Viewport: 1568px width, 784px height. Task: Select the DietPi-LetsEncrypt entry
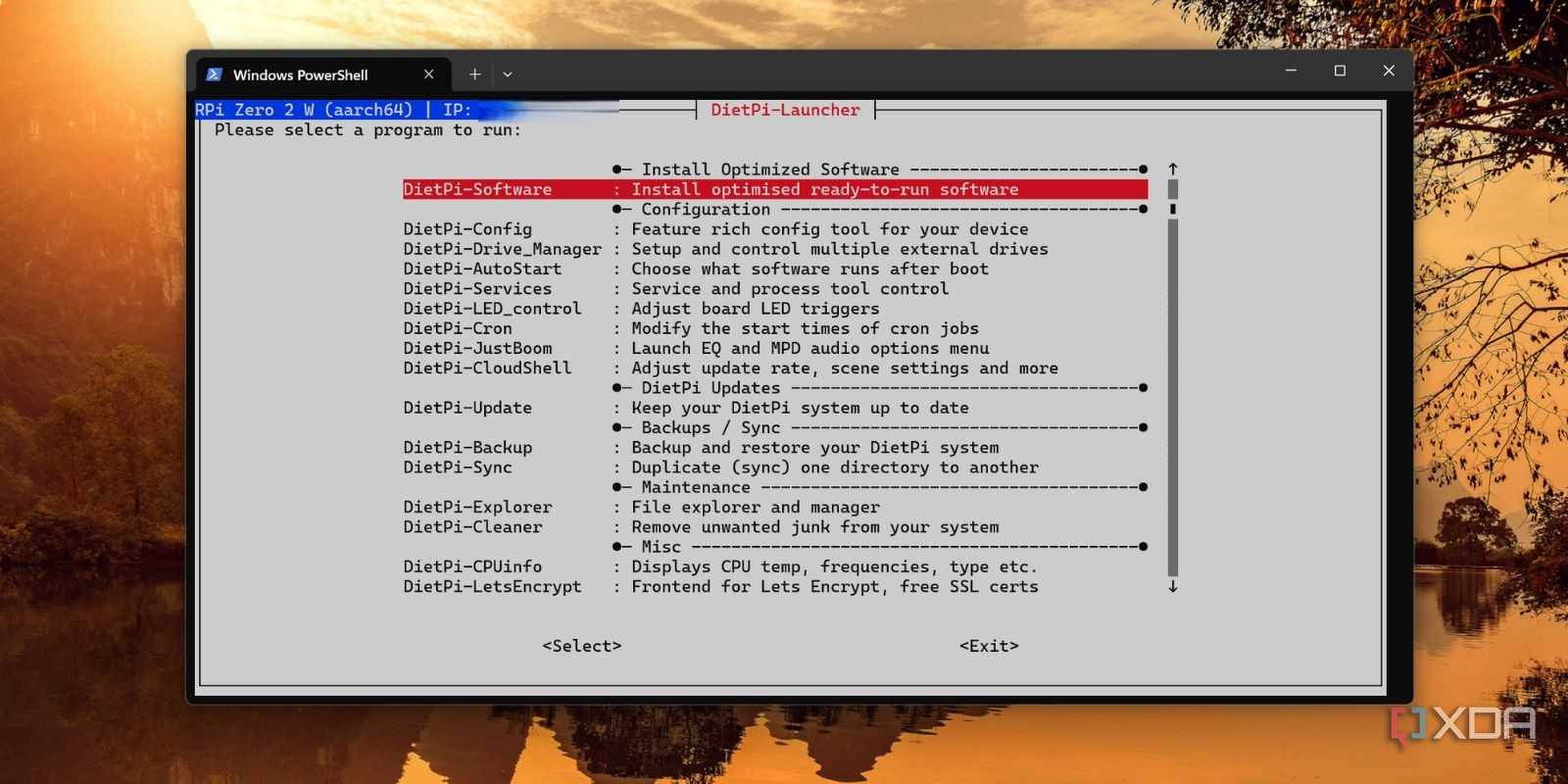click(720, 586)
